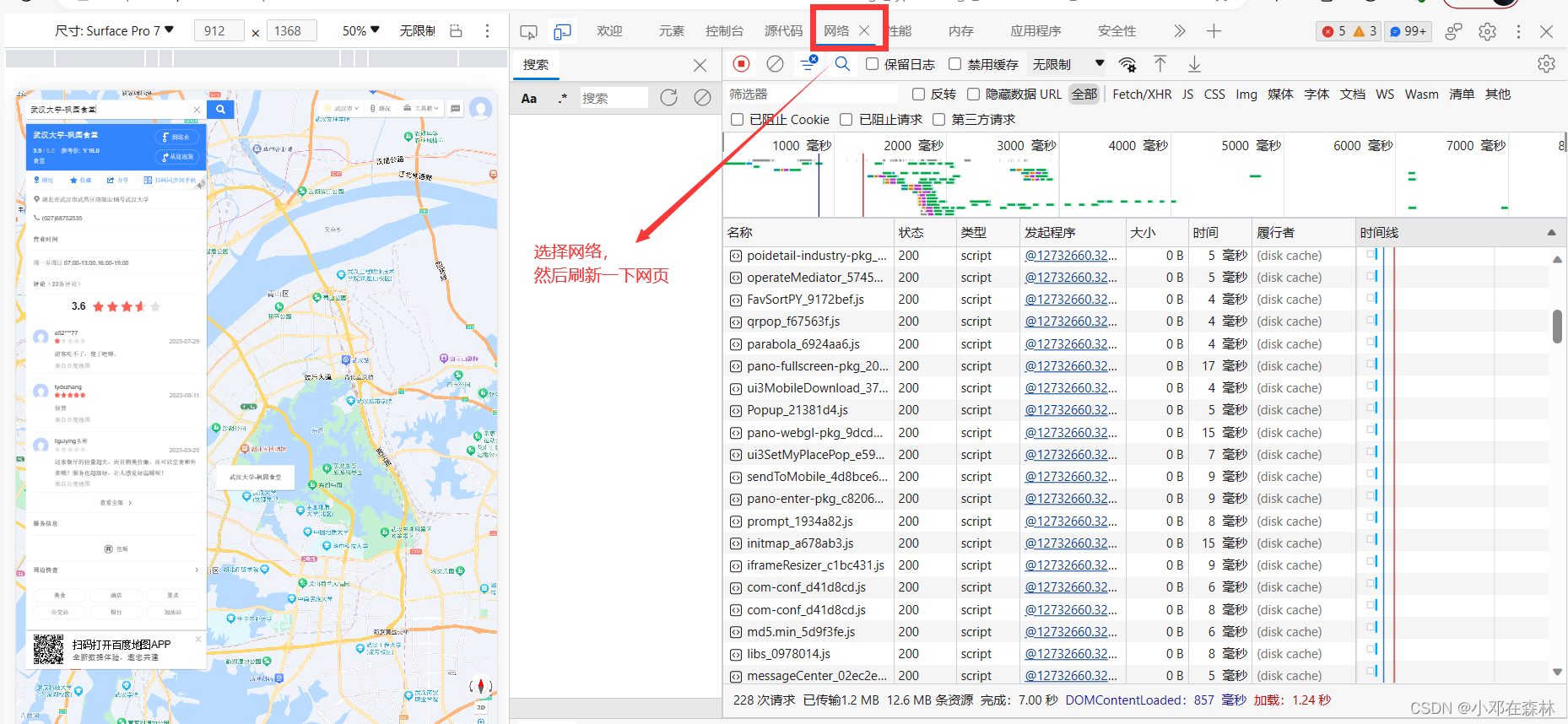Screen dimensions: 1568x724
Task: Click the rotate device icon
Action: coord(456,31)
